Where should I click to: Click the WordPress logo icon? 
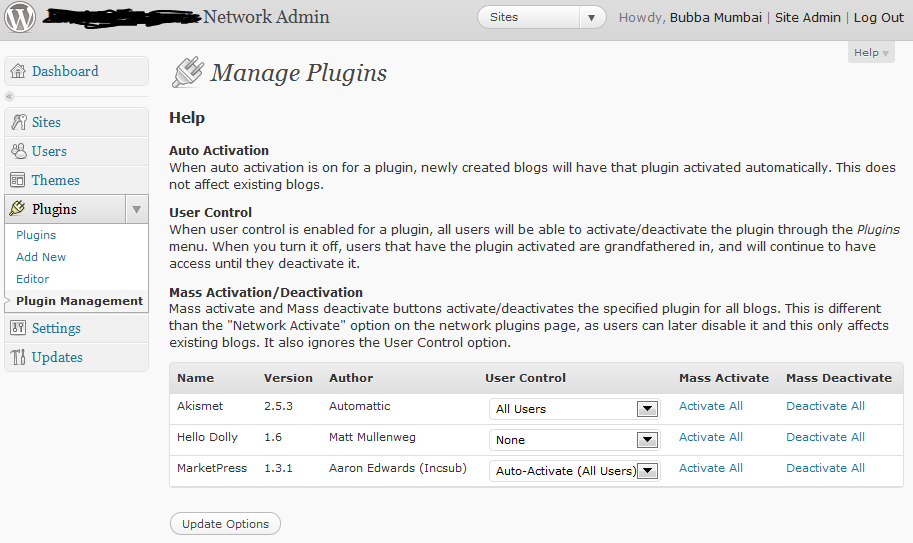[x=20, y=17]
